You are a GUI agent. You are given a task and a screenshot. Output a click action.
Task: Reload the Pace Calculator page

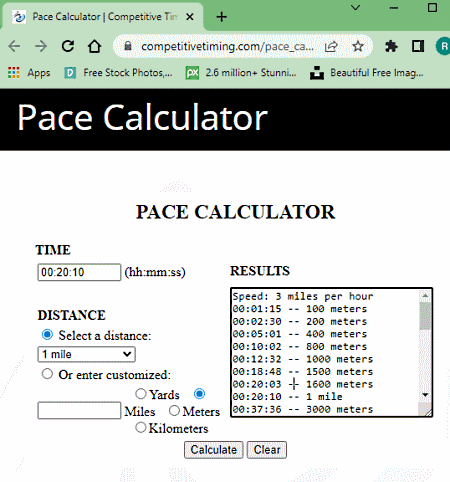point(68,46)
